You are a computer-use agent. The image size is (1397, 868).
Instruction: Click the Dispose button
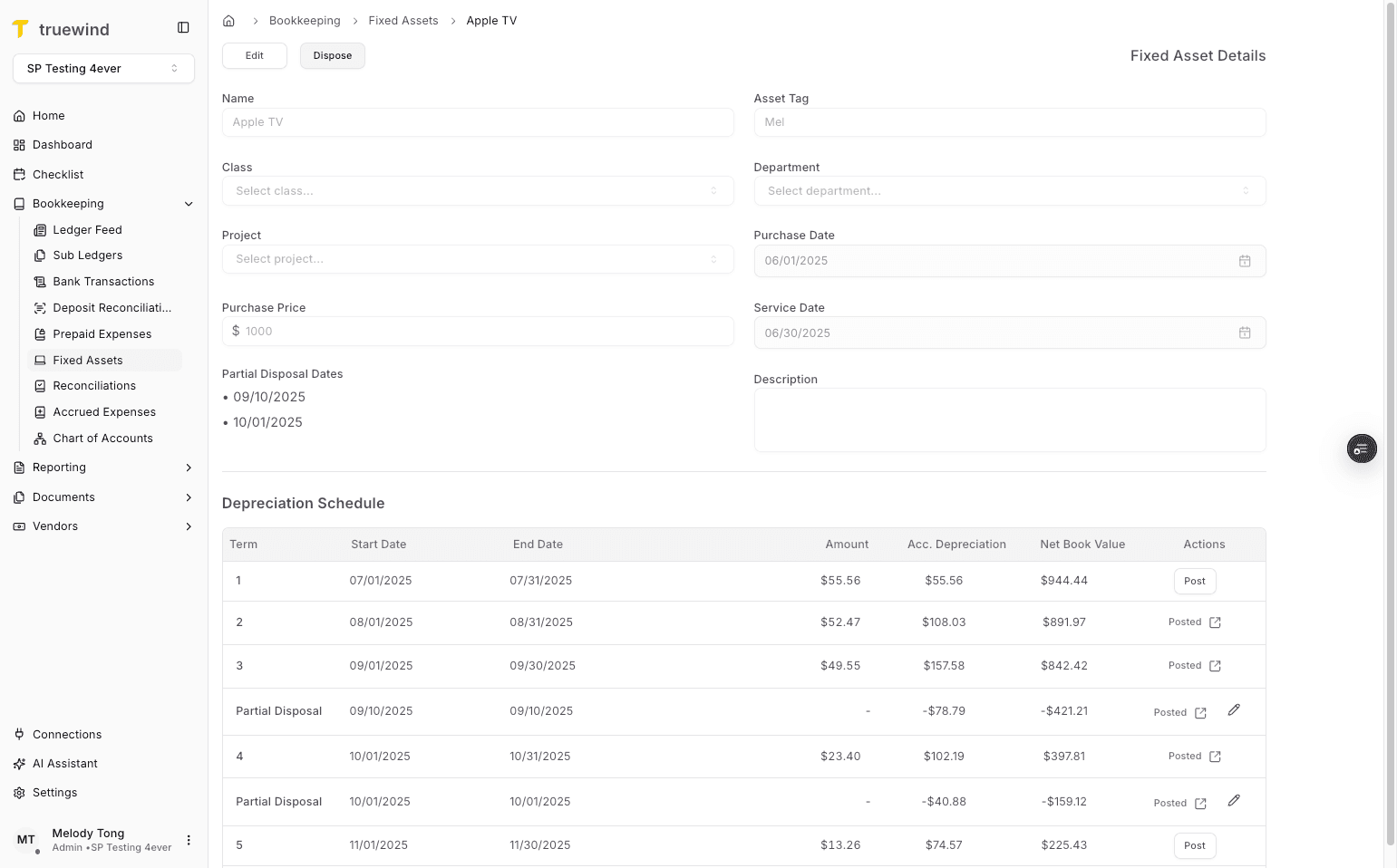[332, 55]
